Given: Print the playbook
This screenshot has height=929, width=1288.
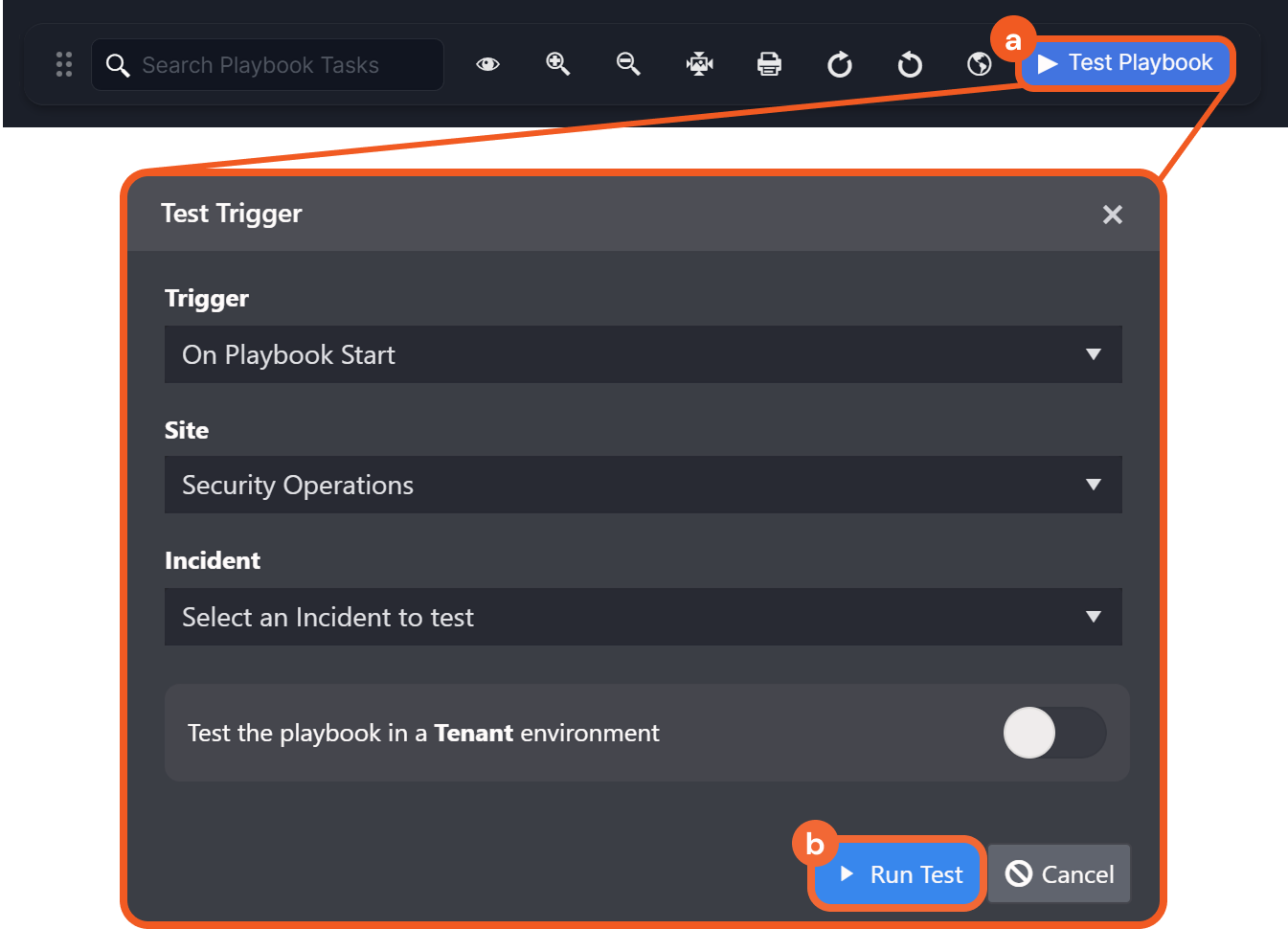Looking at the screenshot, I should coord(769,64).
